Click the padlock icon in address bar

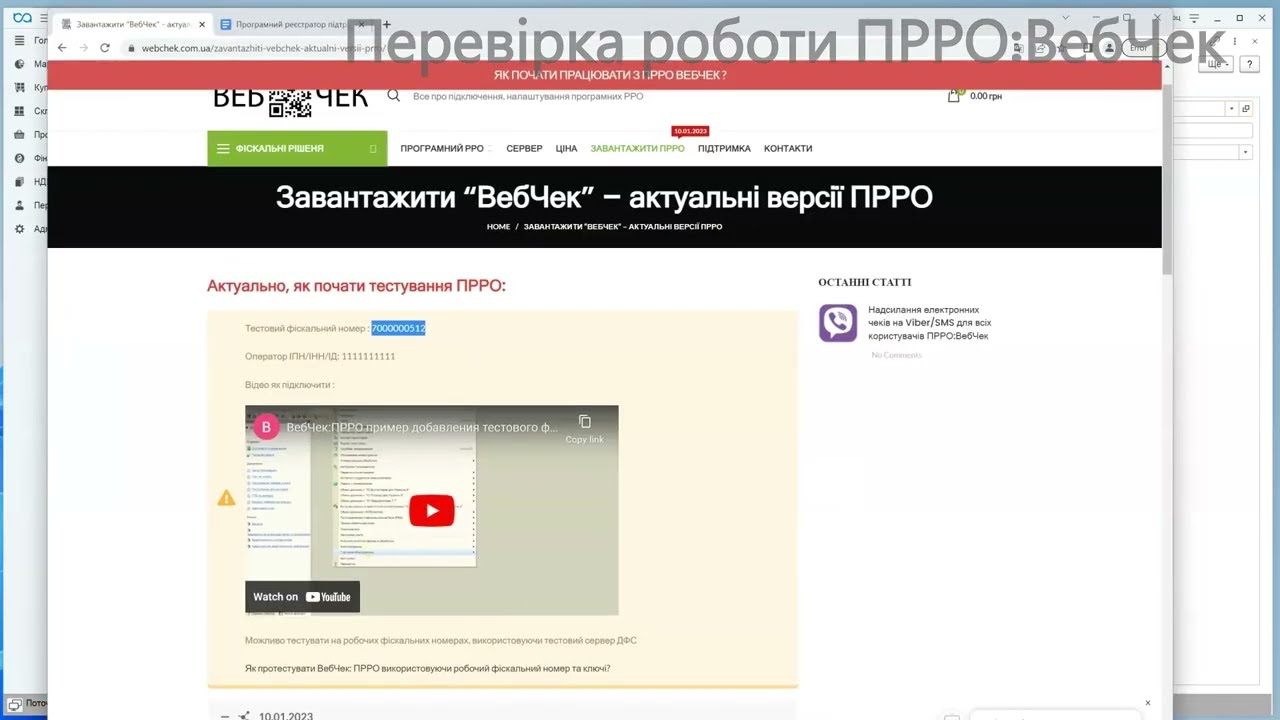coord(131,48)
